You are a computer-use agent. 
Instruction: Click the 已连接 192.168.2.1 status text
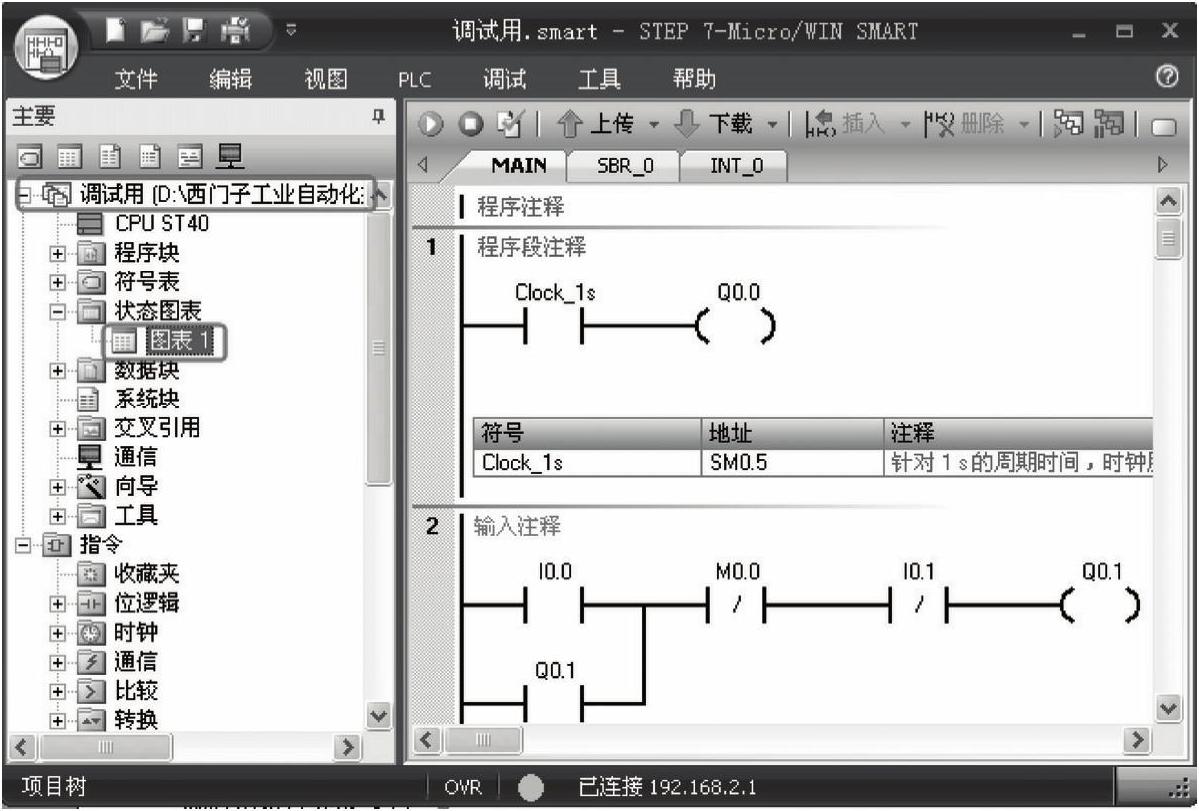667,787
